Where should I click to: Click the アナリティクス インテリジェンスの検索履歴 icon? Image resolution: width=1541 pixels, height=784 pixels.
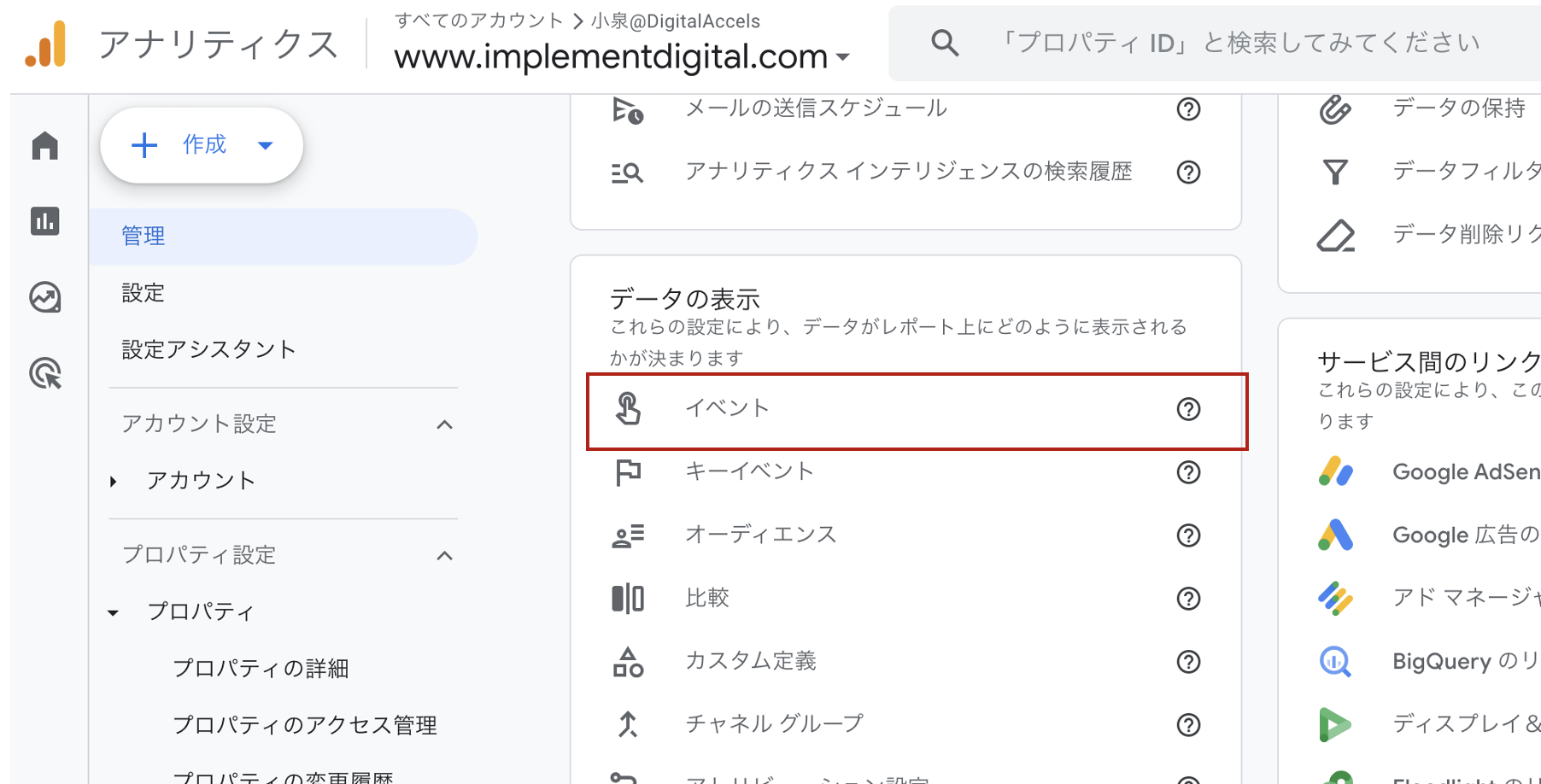(x=628, y=173)
